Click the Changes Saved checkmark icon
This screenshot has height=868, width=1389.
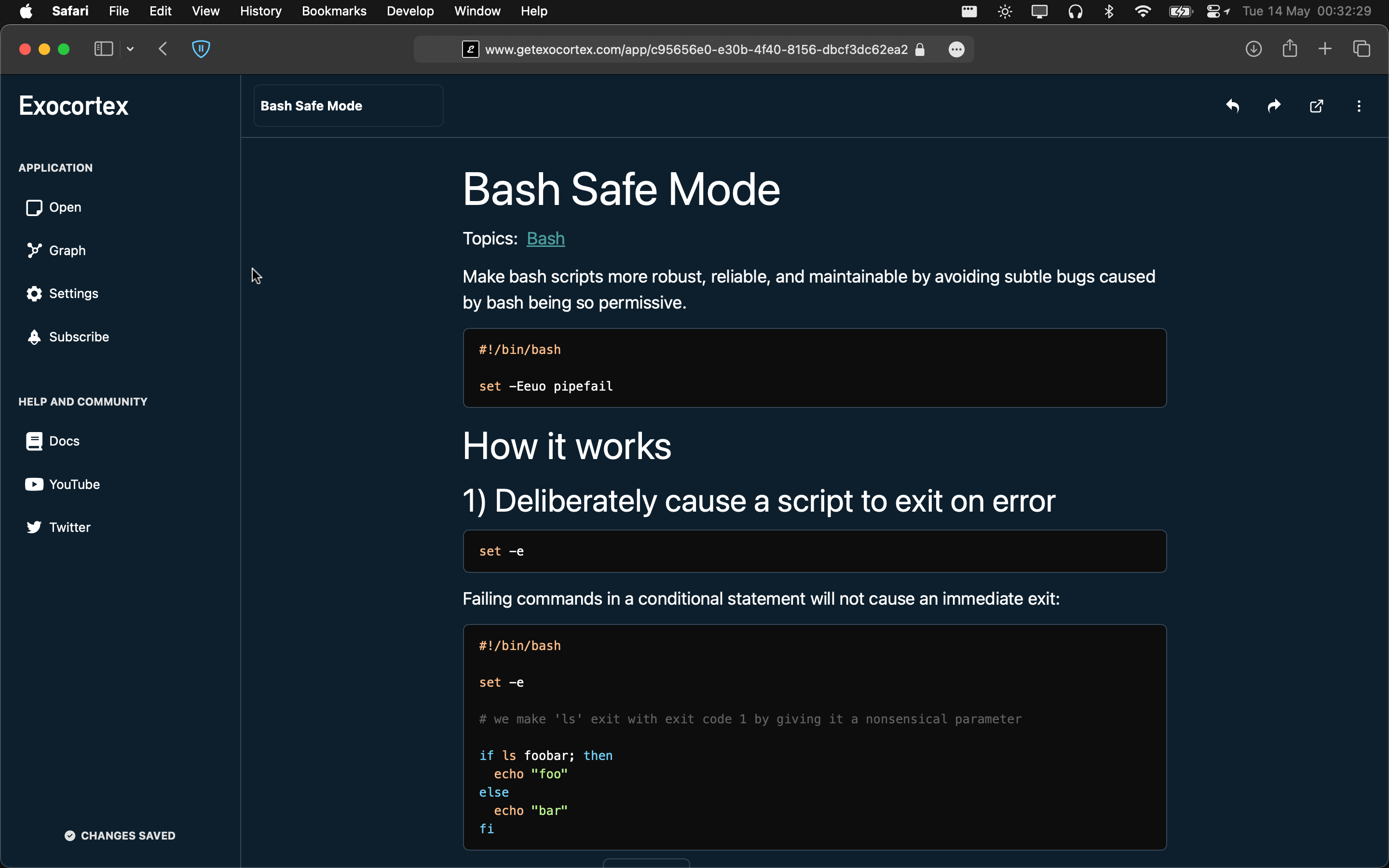coord(69,836)
